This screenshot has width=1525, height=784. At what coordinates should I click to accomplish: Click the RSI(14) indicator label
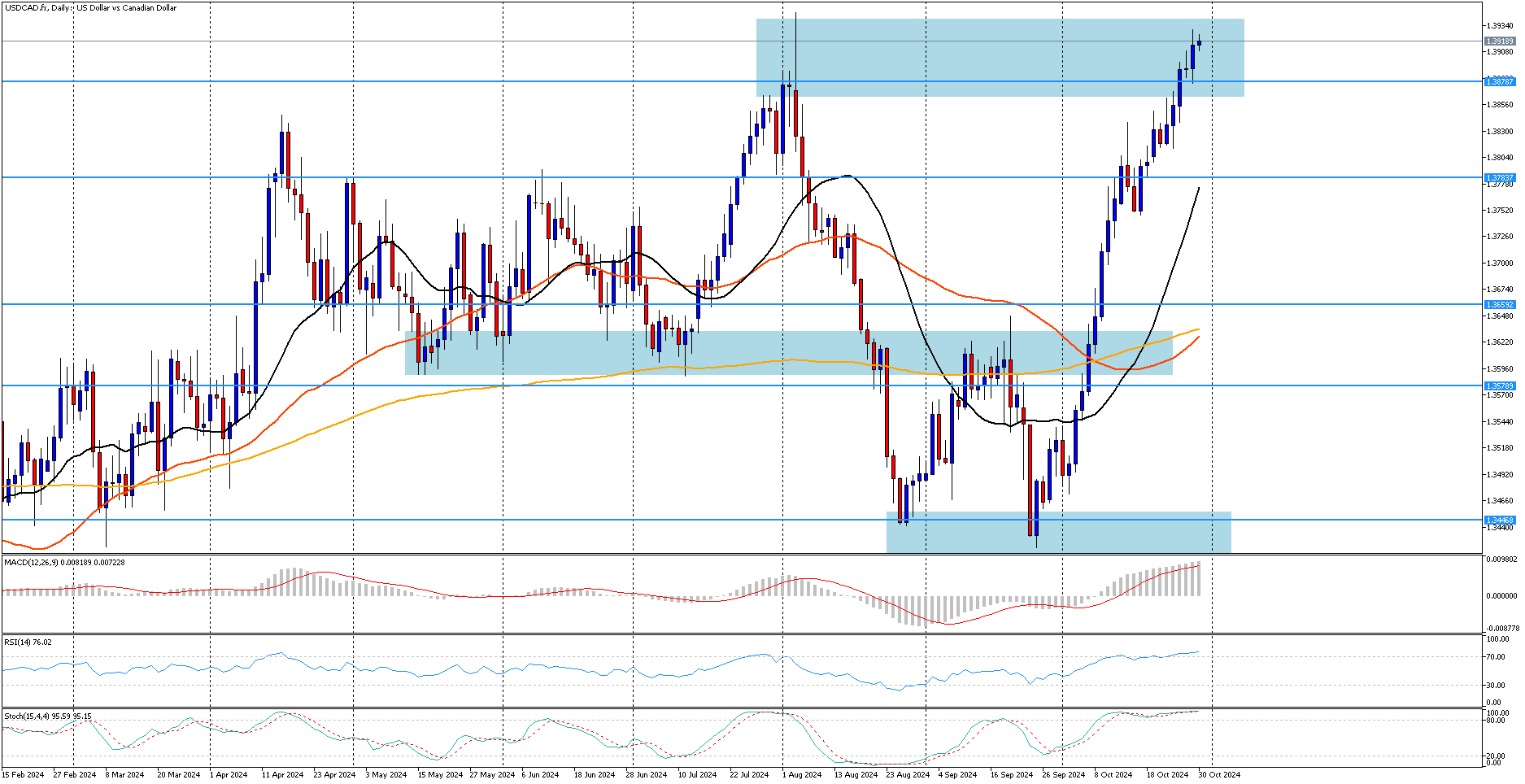(28, 642)
